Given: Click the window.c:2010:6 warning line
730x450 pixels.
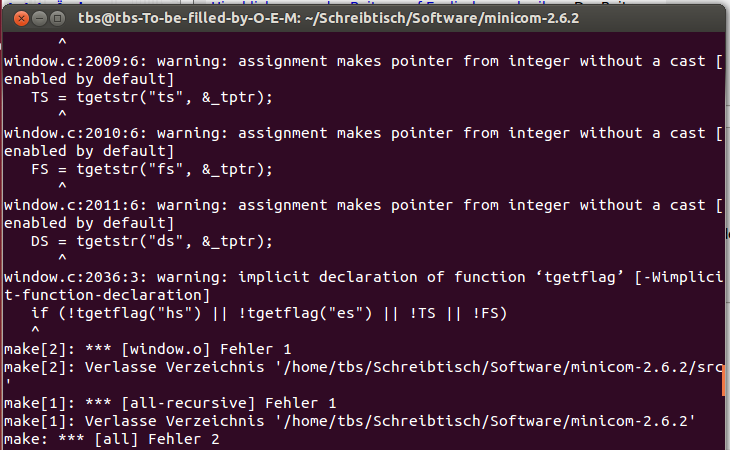Looking at the screenshot, I should tap(363, 133).
